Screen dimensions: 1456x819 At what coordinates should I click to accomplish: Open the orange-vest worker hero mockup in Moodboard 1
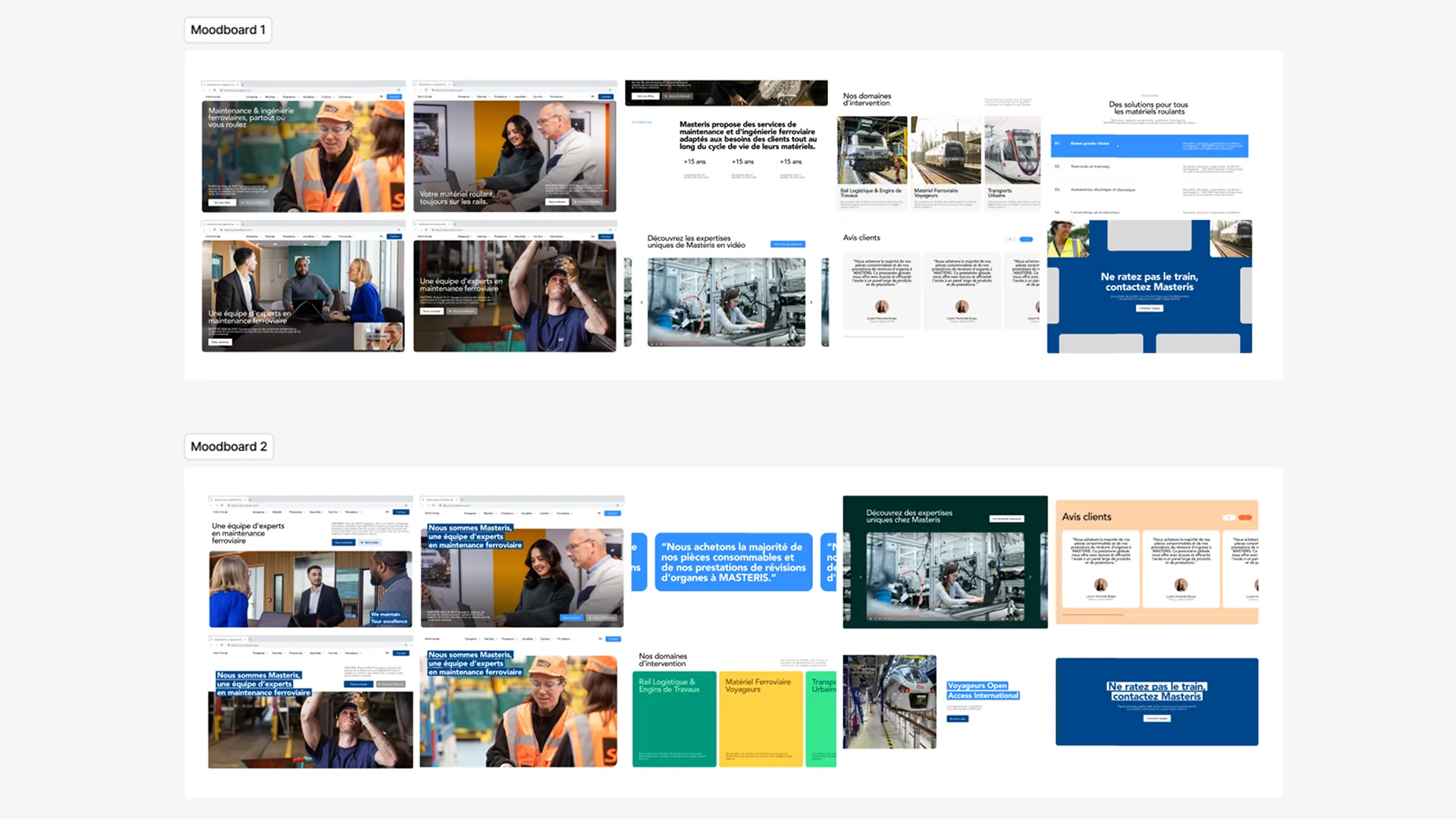click(303, 147)
